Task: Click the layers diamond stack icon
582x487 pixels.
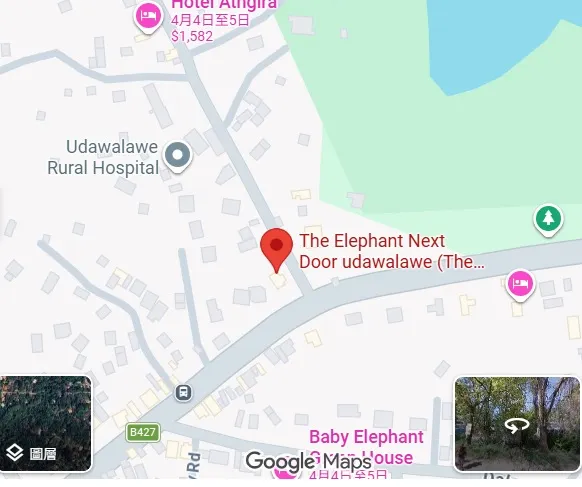Action: 15,453
